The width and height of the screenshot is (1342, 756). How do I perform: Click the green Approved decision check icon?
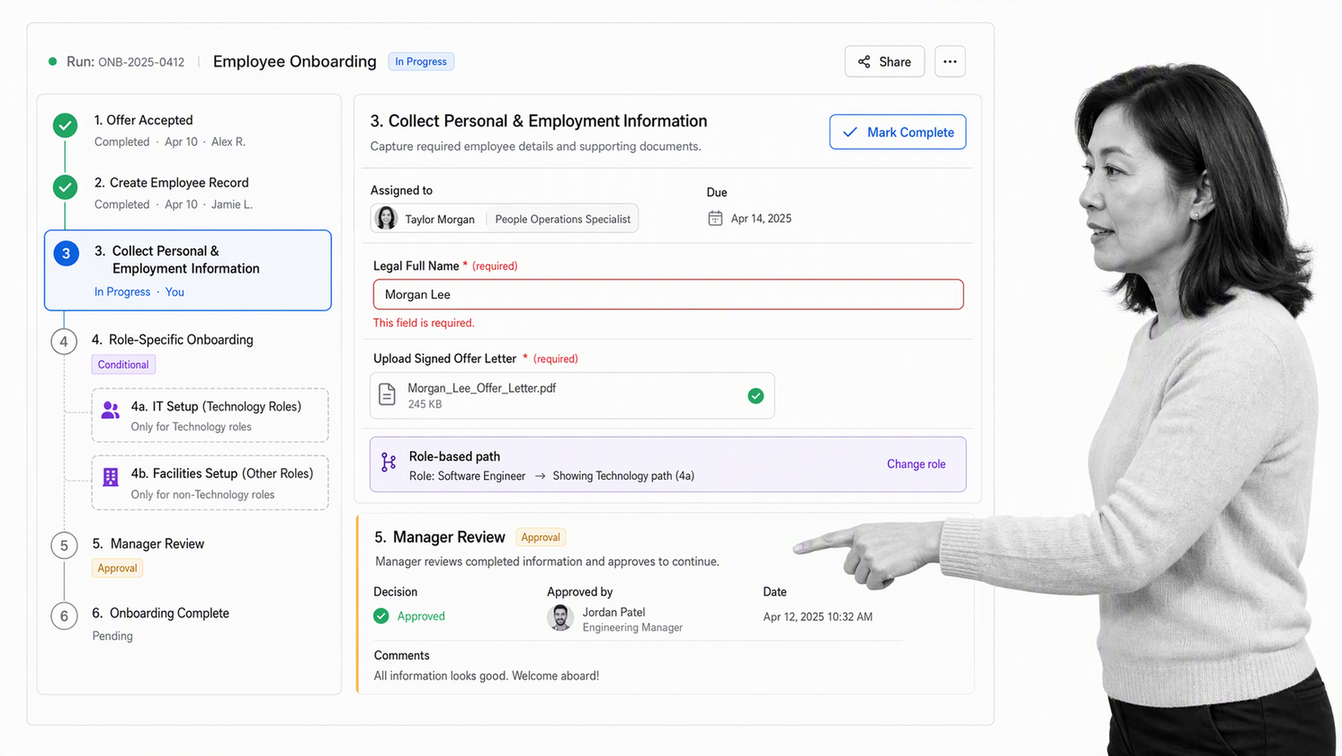click(381, 616)
